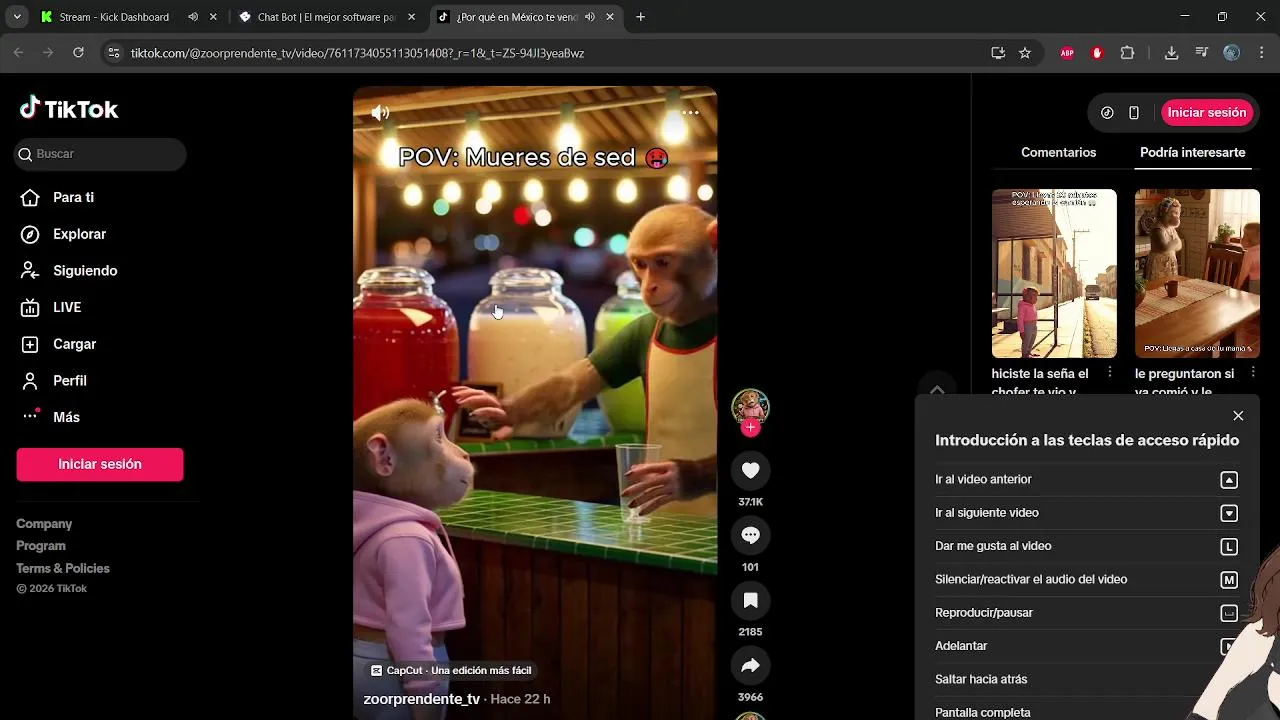View site information icon in address bar
This screenshot has height=720, width=1280.
click(114, 53)
